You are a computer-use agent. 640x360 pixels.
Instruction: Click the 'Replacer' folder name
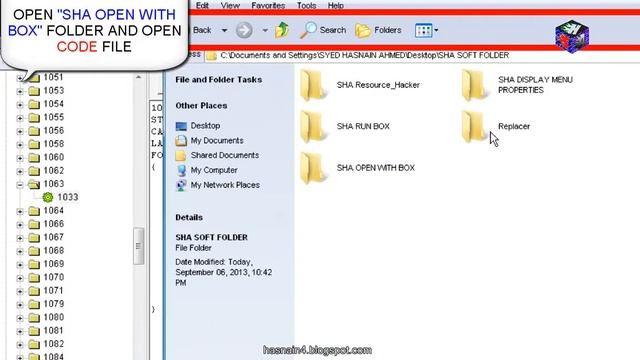pyautogui.click(x=514, y=127)
